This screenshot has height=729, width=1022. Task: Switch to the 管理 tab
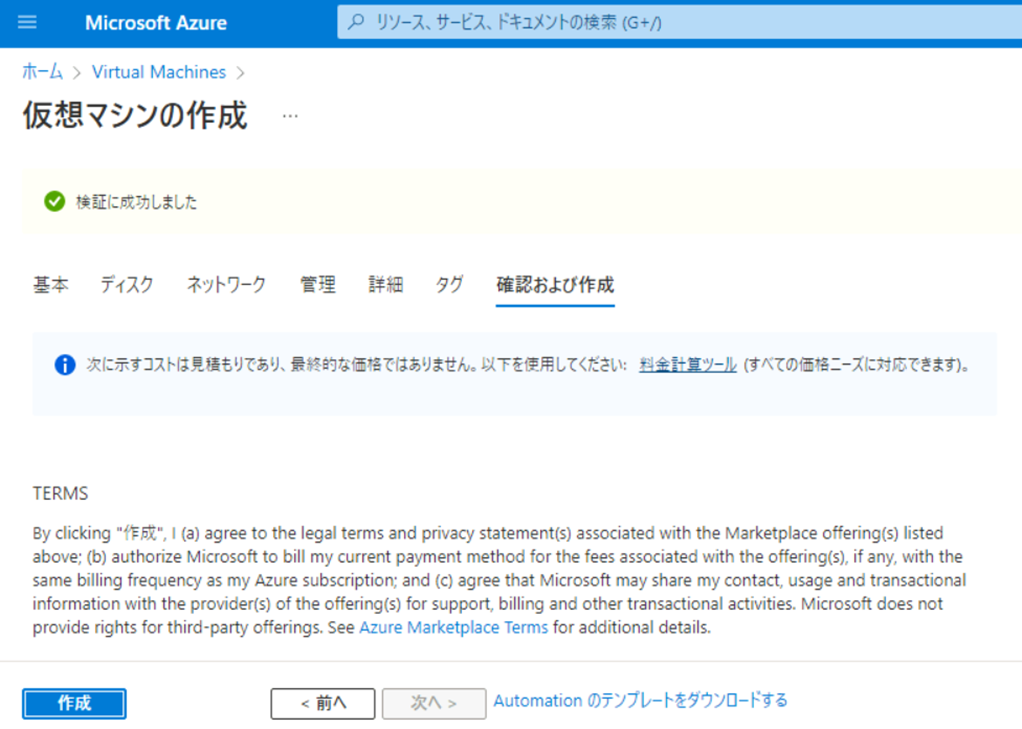[317, 284]
